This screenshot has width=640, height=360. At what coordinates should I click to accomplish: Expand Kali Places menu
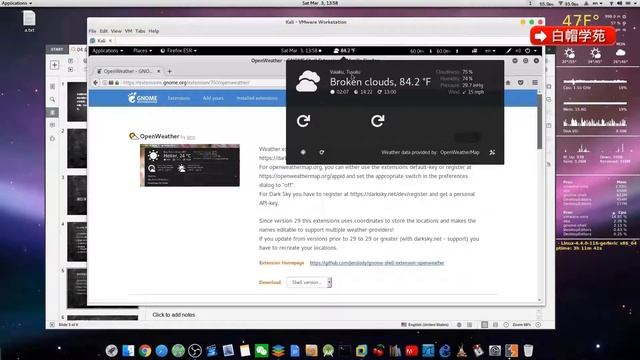[x=142, y=51]
